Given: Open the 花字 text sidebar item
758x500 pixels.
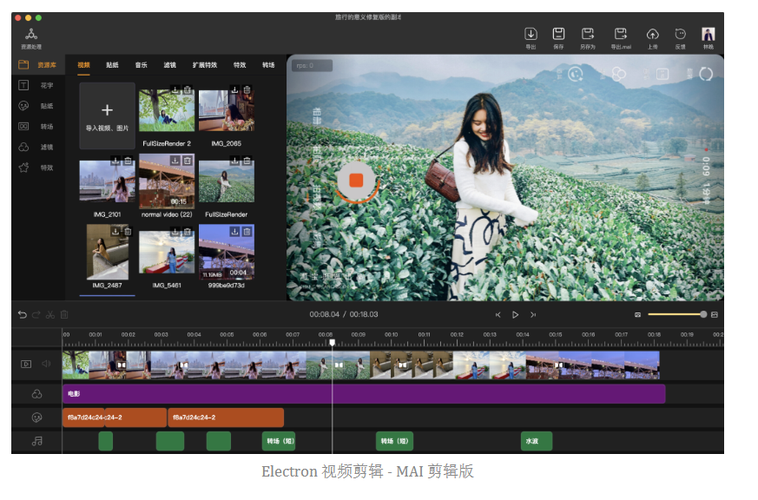Looking at the screenshot, I should (x=36, y=86).
